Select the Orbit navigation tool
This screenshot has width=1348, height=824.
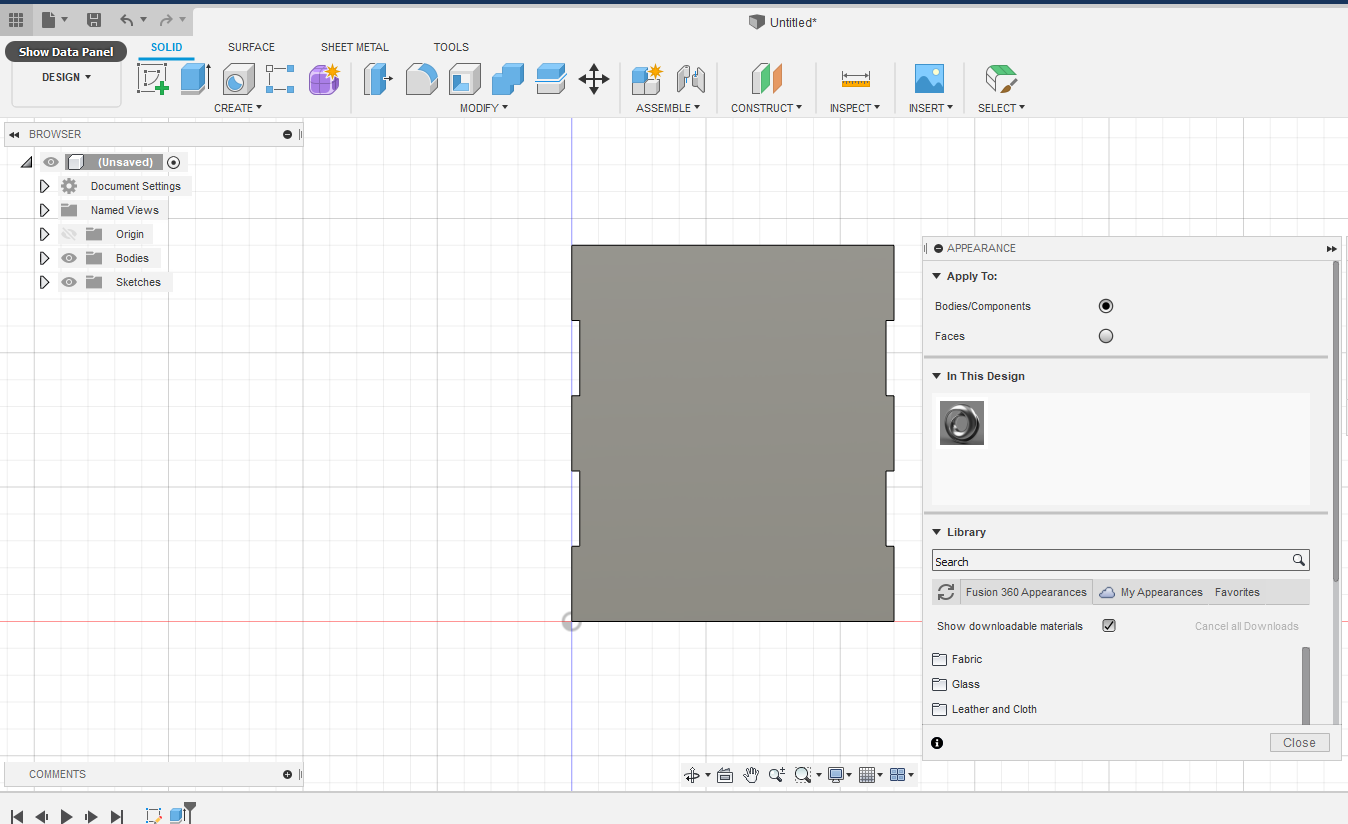[x=691, y=775]
